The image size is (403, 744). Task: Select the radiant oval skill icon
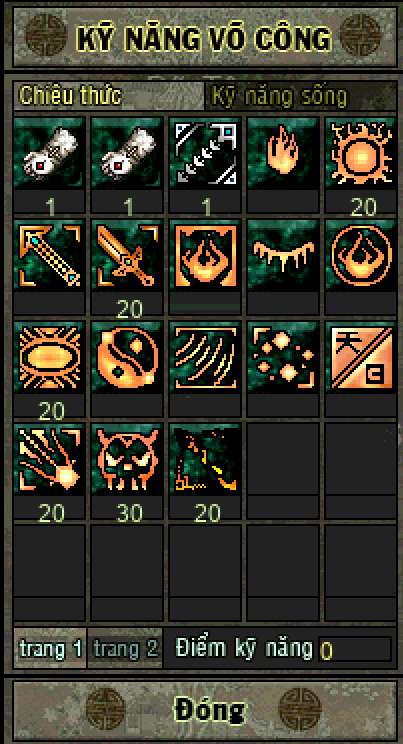pyautogui.click(x=49, y=356)
